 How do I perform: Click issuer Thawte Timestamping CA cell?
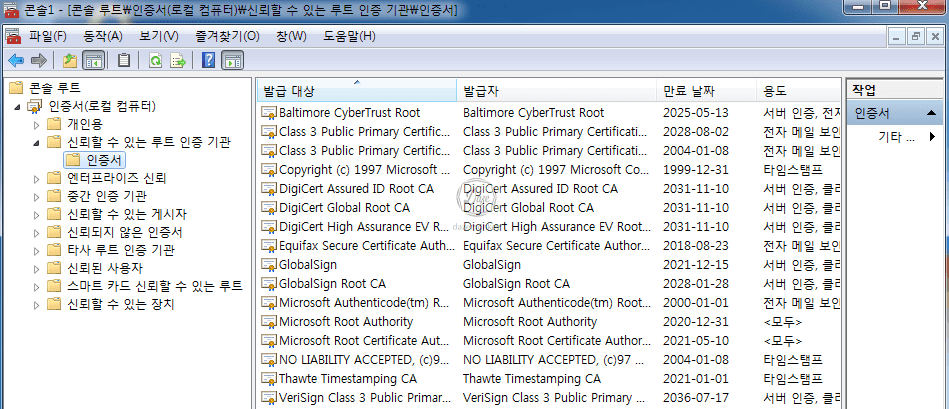coord(532,379)
